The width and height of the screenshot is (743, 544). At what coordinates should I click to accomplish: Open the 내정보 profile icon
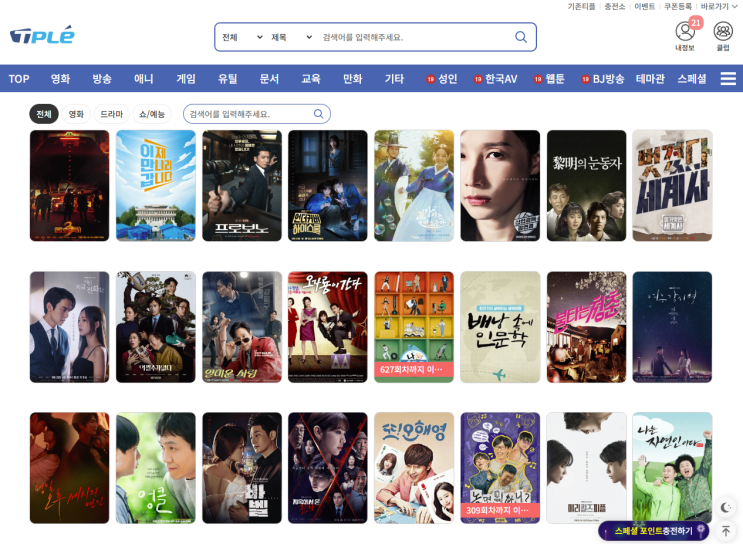tap(685, 31)
